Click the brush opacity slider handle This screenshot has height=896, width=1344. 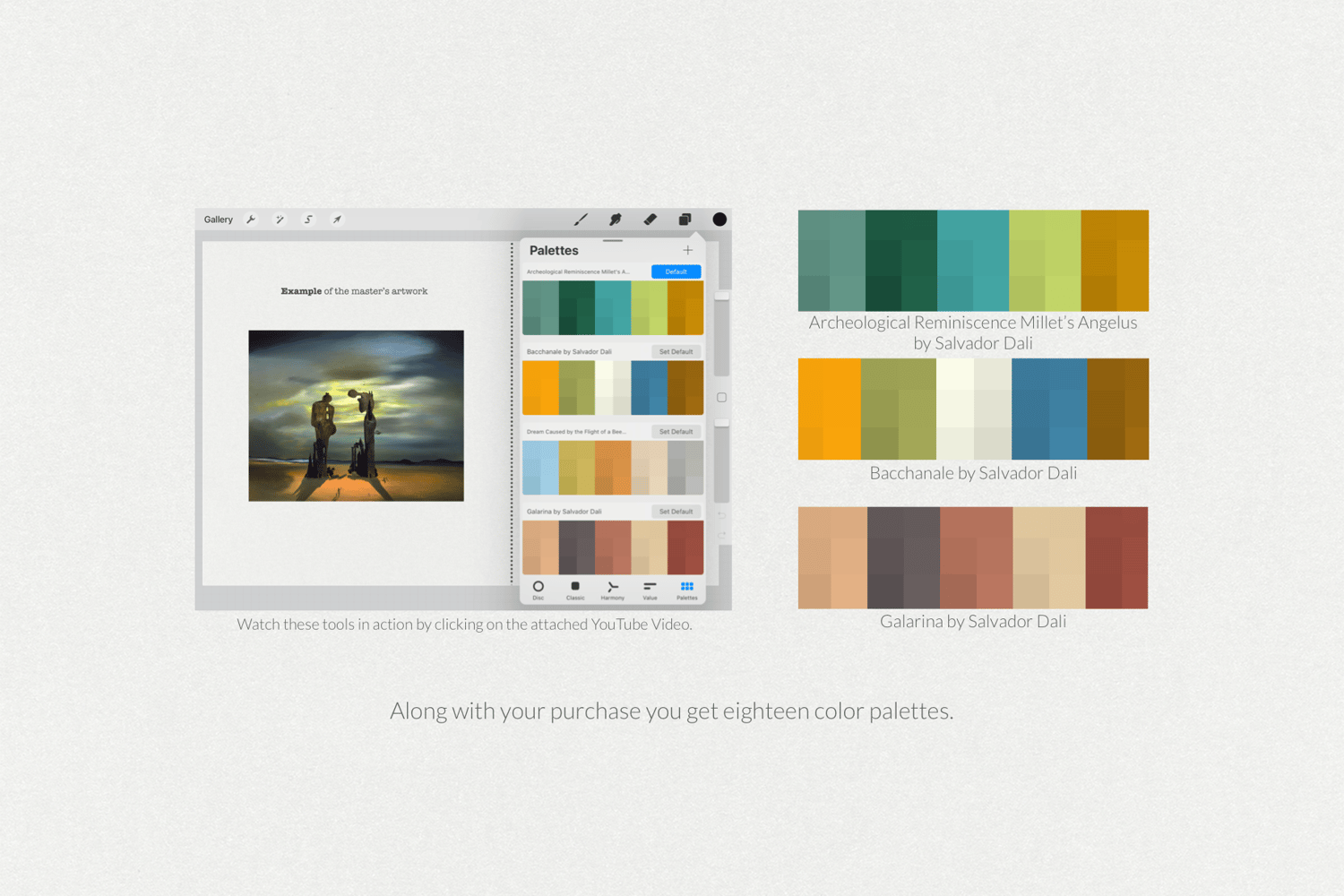click(721, 422)
